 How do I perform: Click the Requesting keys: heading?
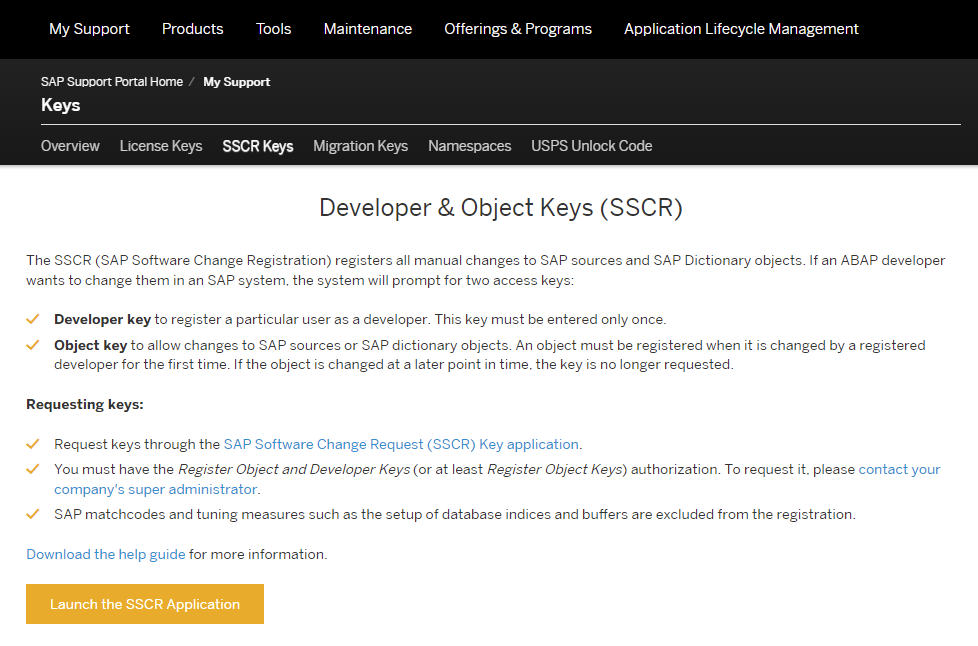point(85,404)
